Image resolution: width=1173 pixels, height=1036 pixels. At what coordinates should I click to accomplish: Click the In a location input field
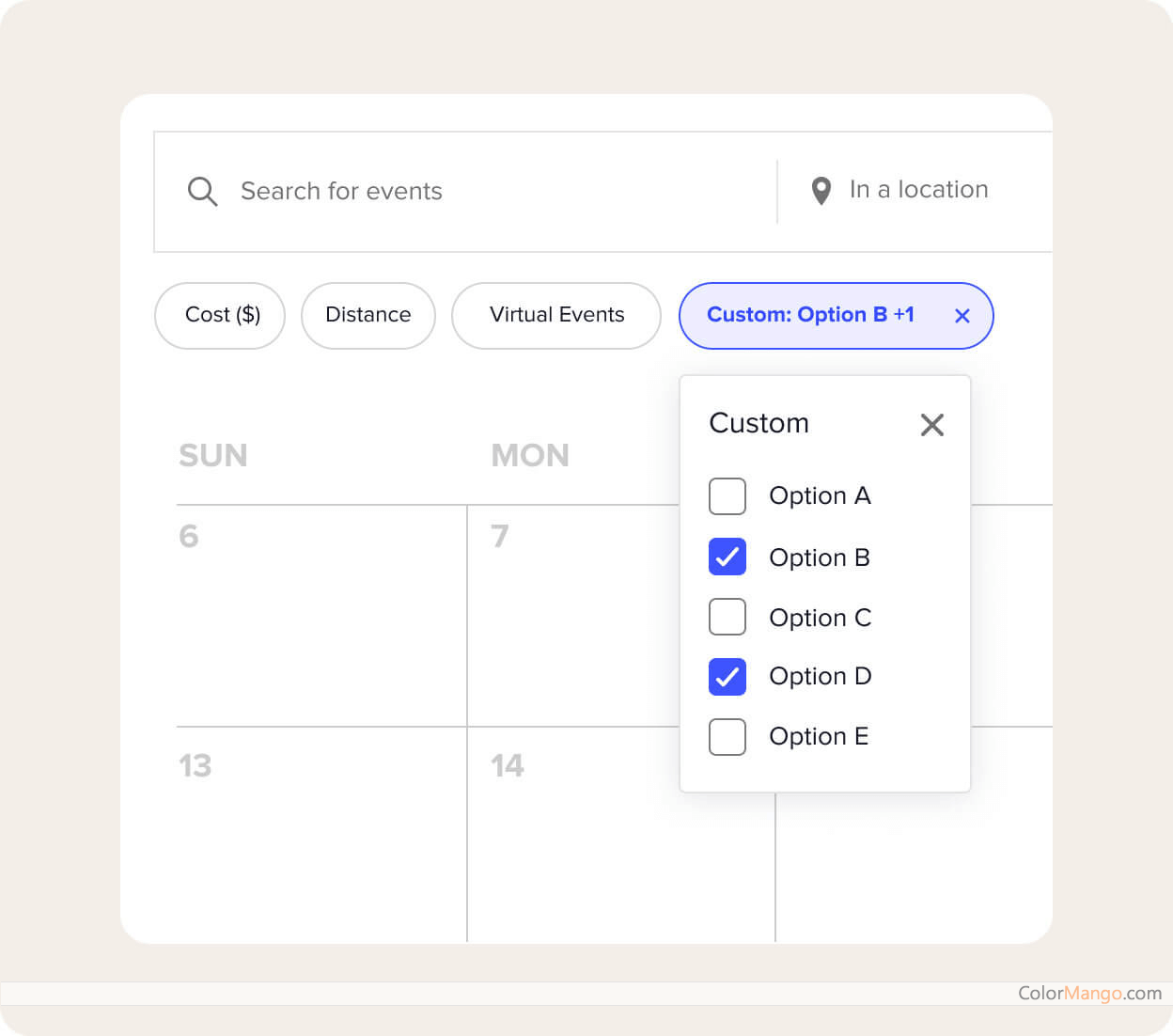tap(919, 190)
